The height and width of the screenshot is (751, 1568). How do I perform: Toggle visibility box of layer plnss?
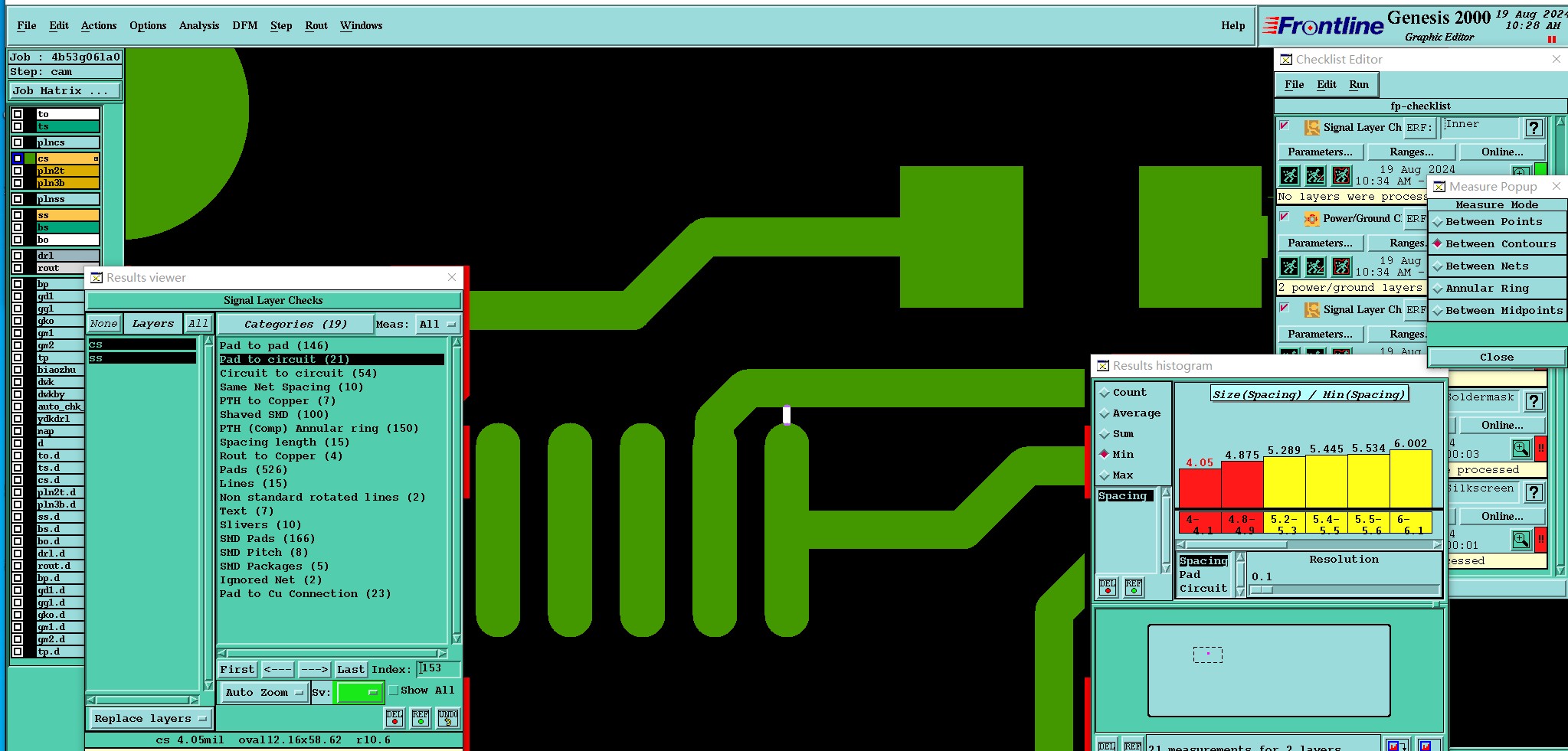pyautogui.click(x=18, y=199)
